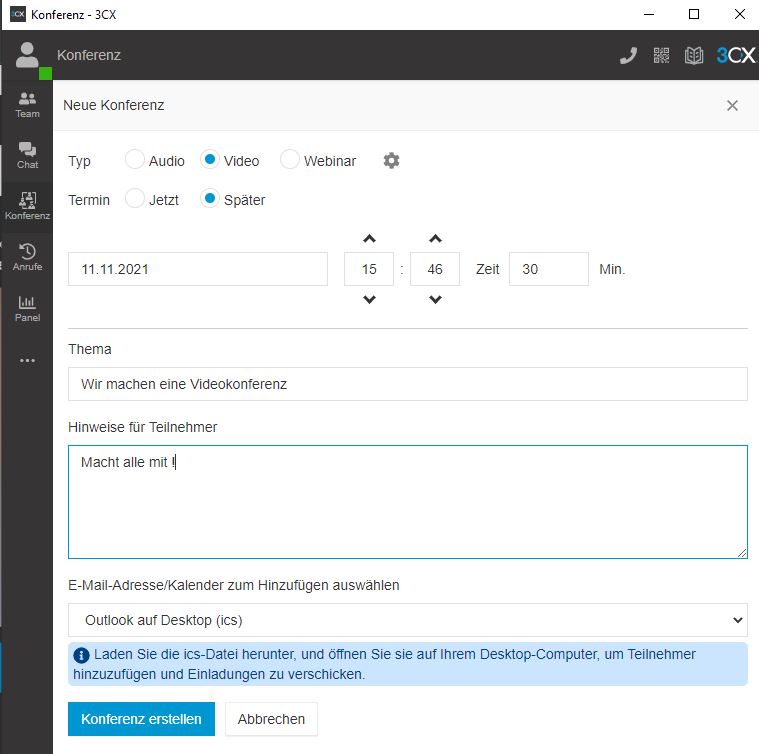This screenshot has height=754, width=759.
Task: Open the dialer phone icon in header
Action: pyautogui.click(x=628, y=56)
